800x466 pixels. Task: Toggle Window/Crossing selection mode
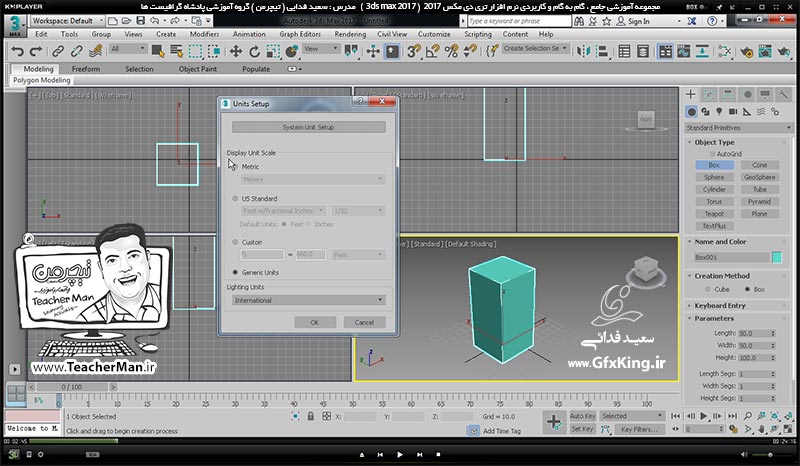(x=214, y=51)
